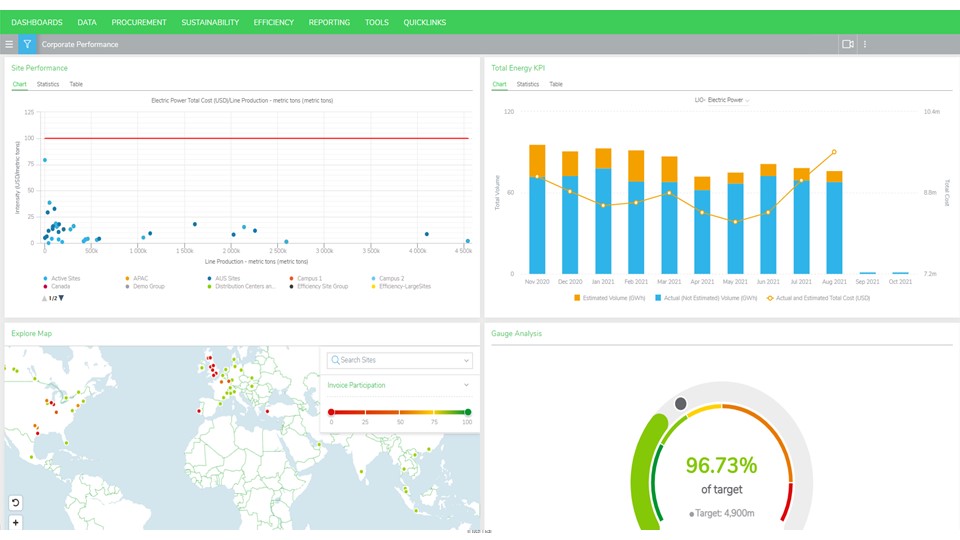Switch to Statistics tab in Site Performance

tap(48, 84)
